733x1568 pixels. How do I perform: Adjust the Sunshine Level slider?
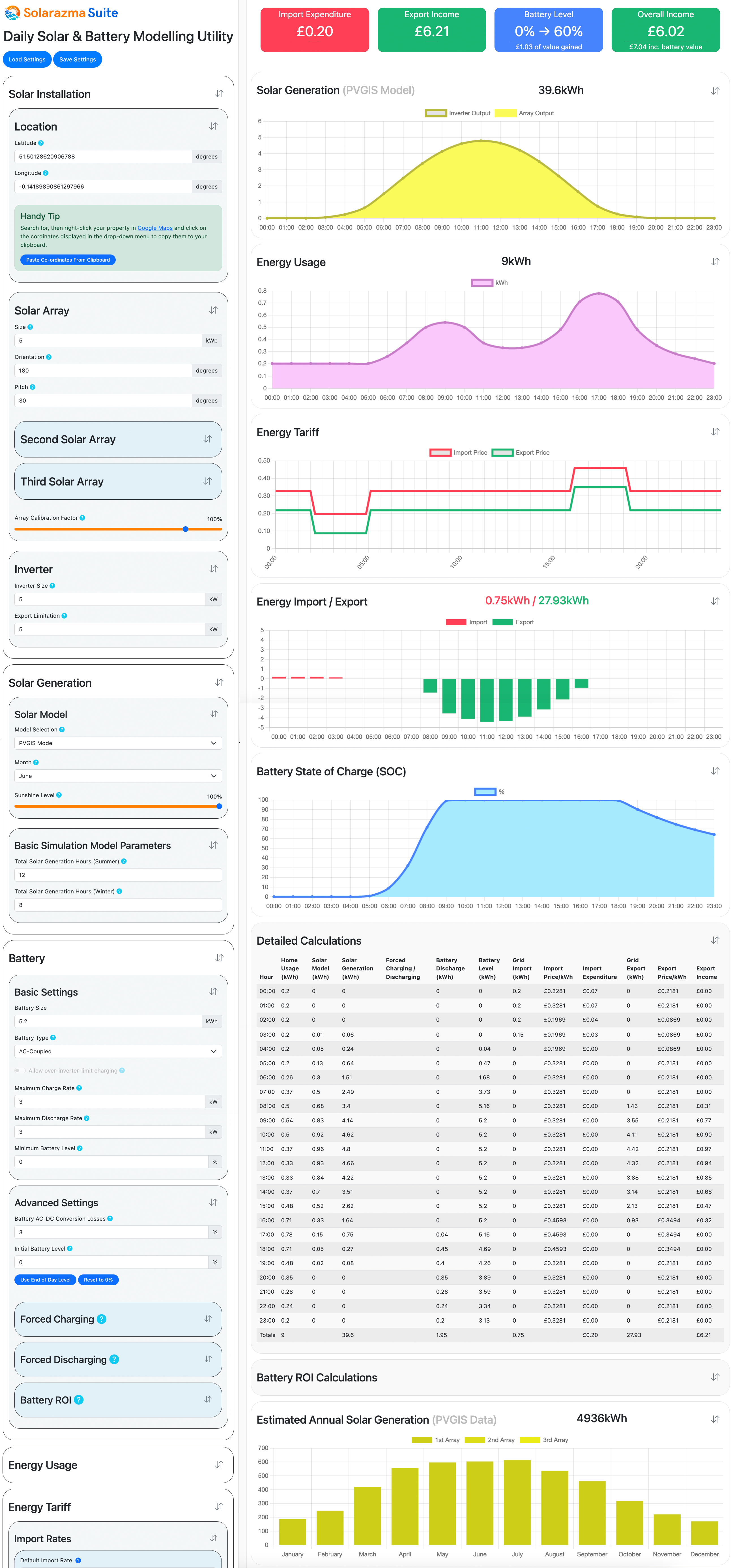pyautogui.click(x=118, y=806)
